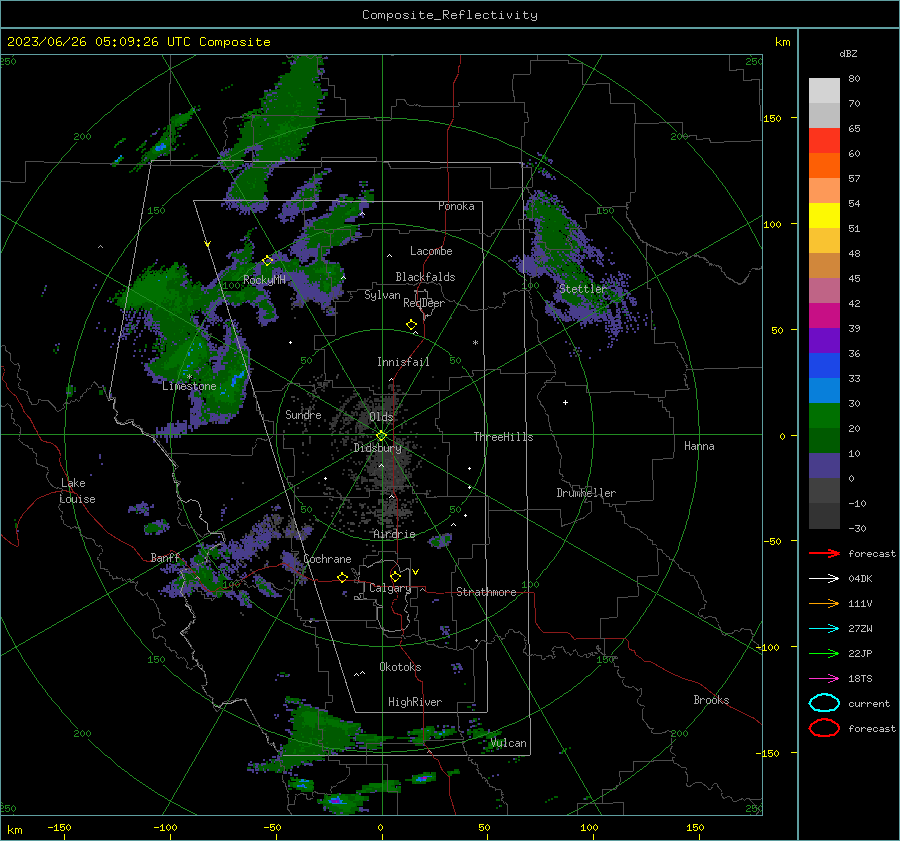The height and width of the screenshot is (841, 900).
Task: Click the Hanna label
Action: click(699, 446)
